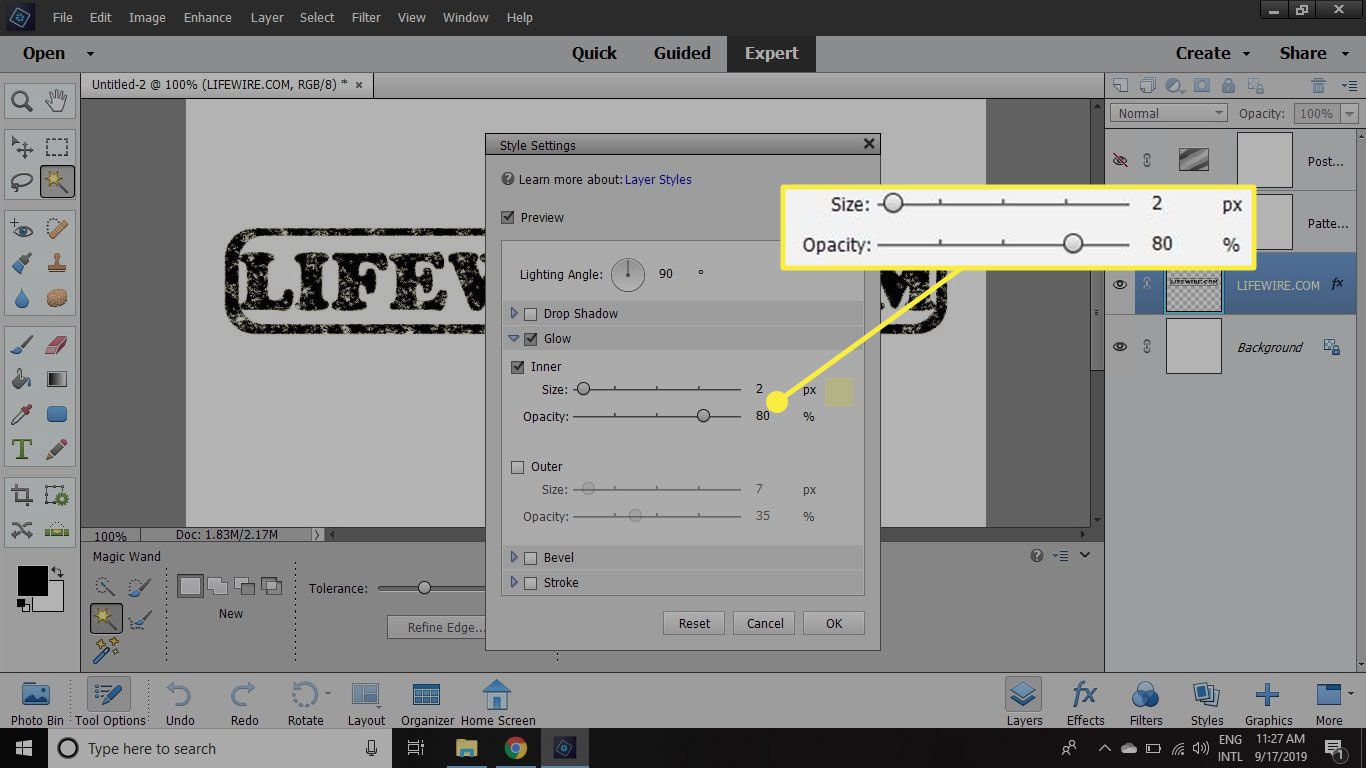The image size is (1366, 768).
Task: Open the Layer Styles help link
Action: click(x=658, y=180)
